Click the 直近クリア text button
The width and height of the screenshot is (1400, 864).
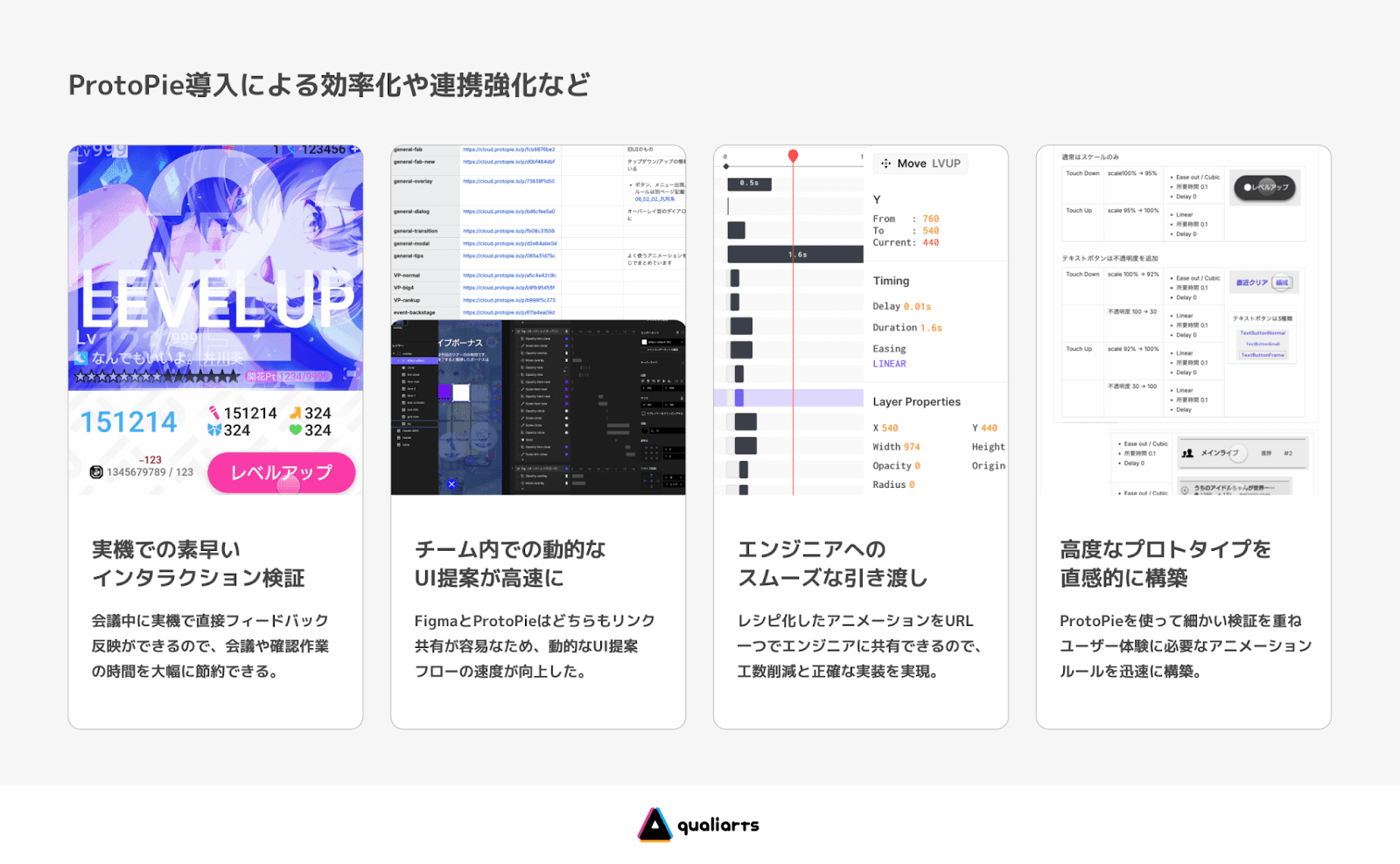point(1251,282)
